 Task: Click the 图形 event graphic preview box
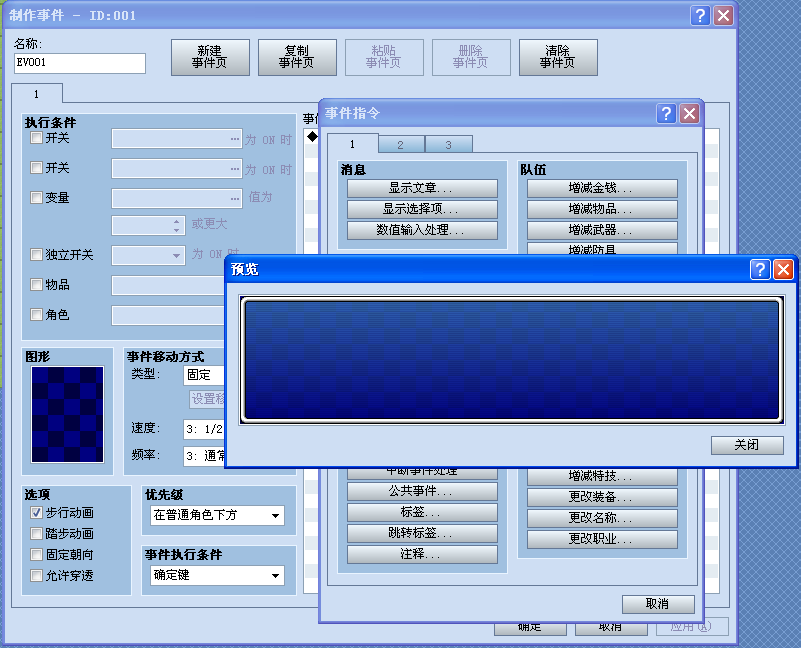[67, 414]
